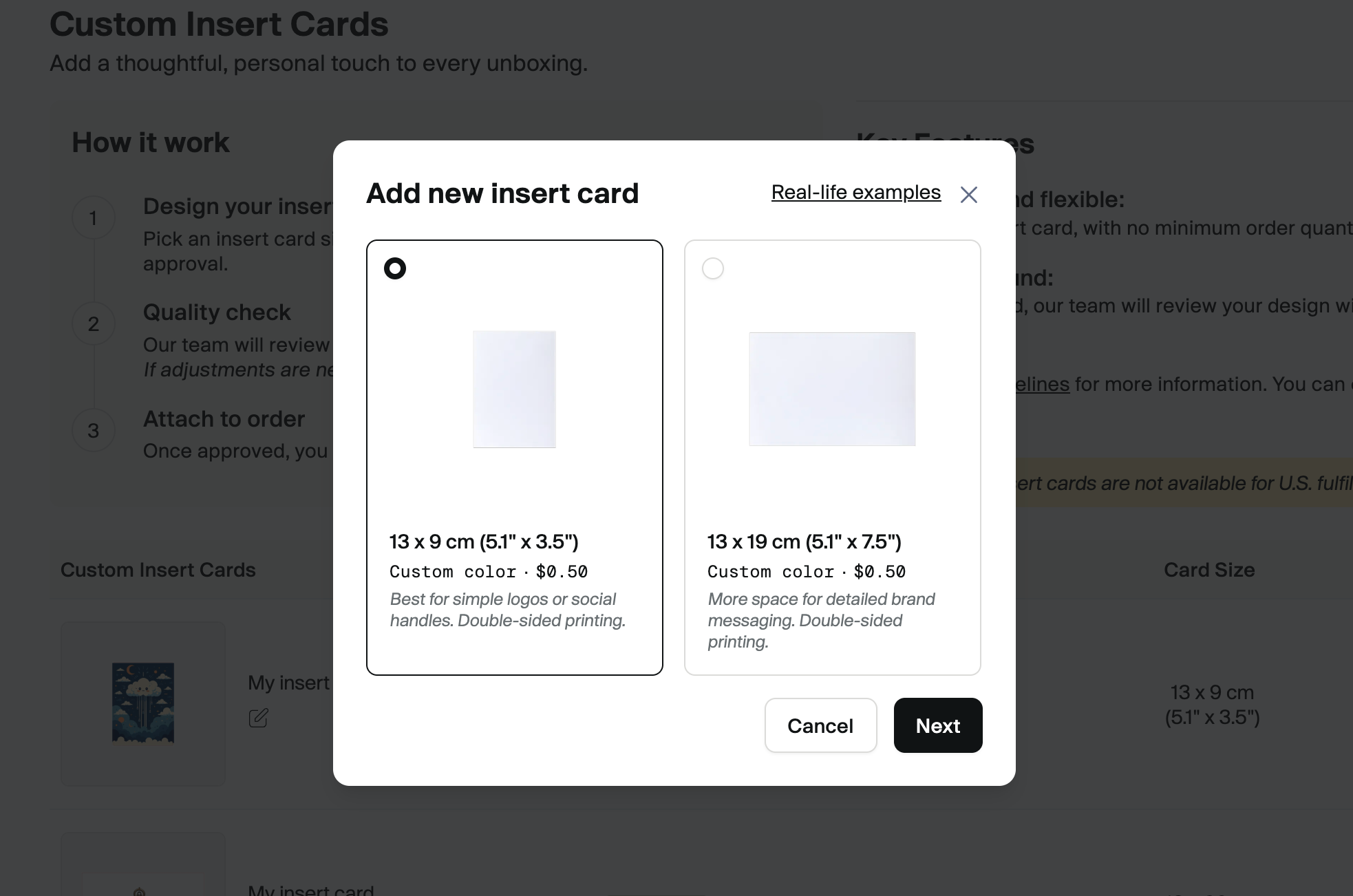
Task: Click the small portrait blank card preview
Action: (x=514, y=389)
